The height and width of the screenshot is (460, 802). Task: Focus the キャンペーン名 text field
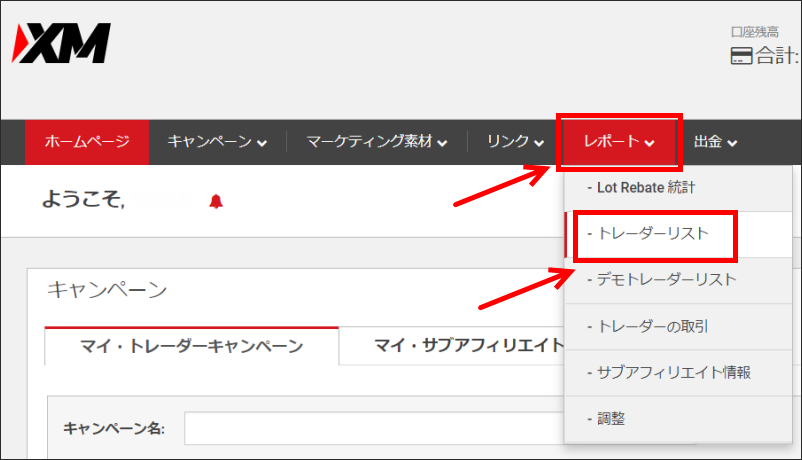[x=372, y=428]
